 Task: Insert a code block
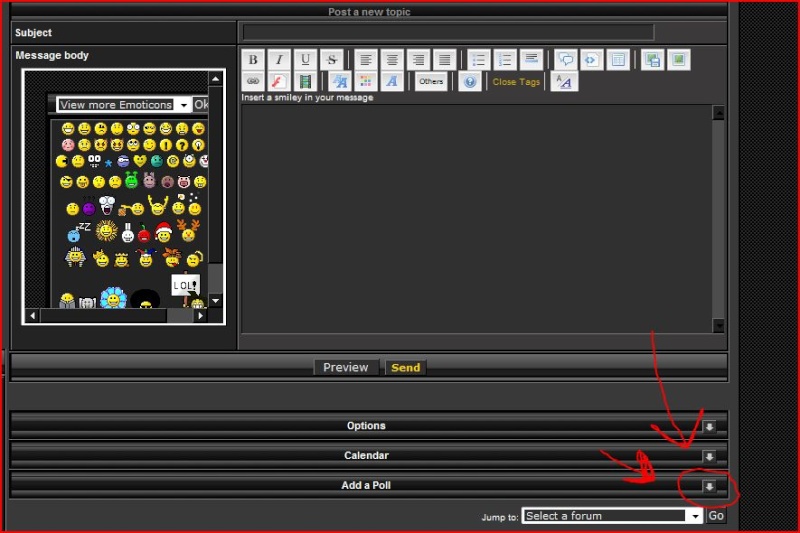pyautogui.click(x=591, y=60)
